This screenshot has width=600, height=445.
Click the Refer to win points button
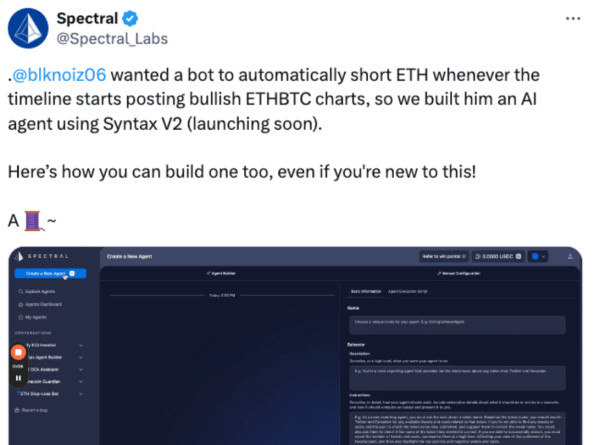point(444,256)
